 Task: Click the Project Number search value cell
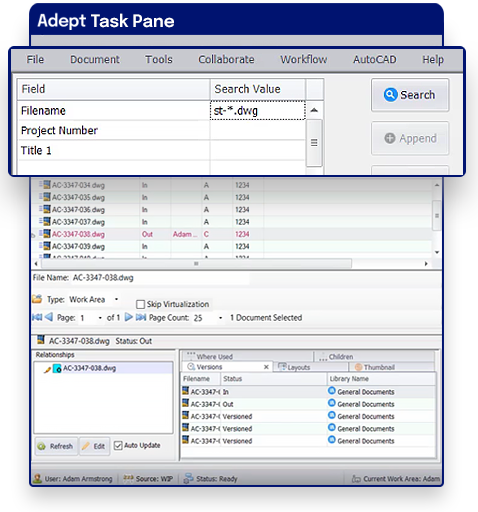258,130
